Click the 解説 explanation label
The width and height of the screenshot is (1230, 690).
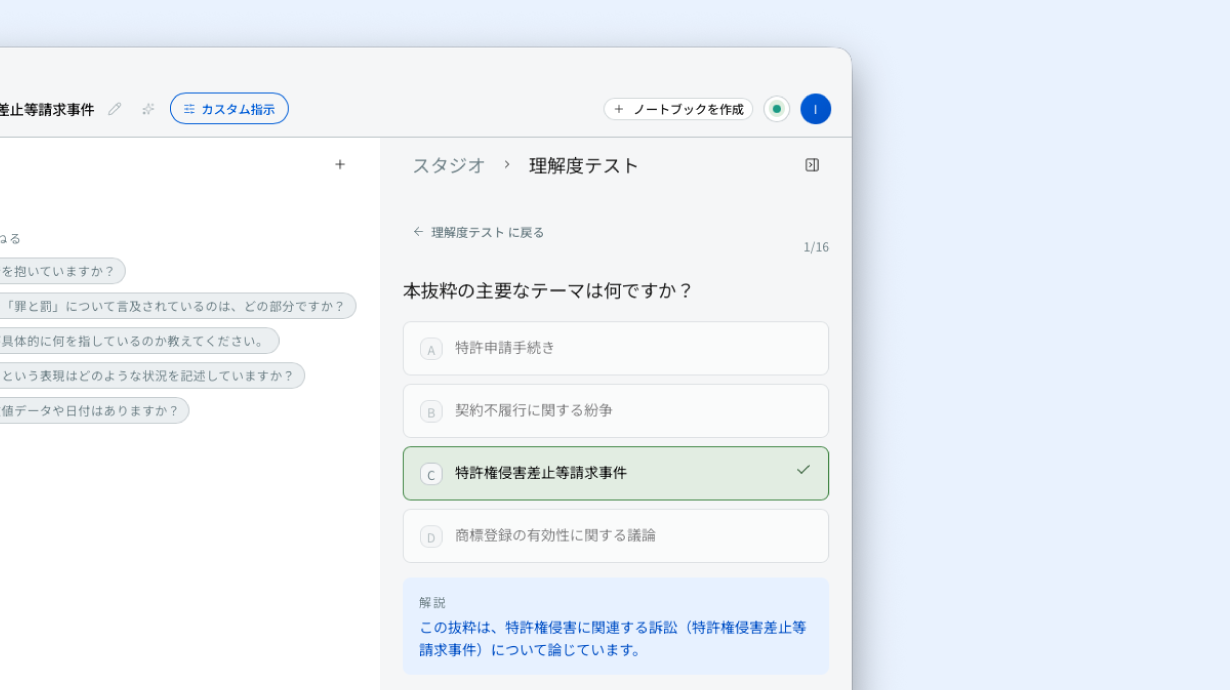[x=433, y=603]
